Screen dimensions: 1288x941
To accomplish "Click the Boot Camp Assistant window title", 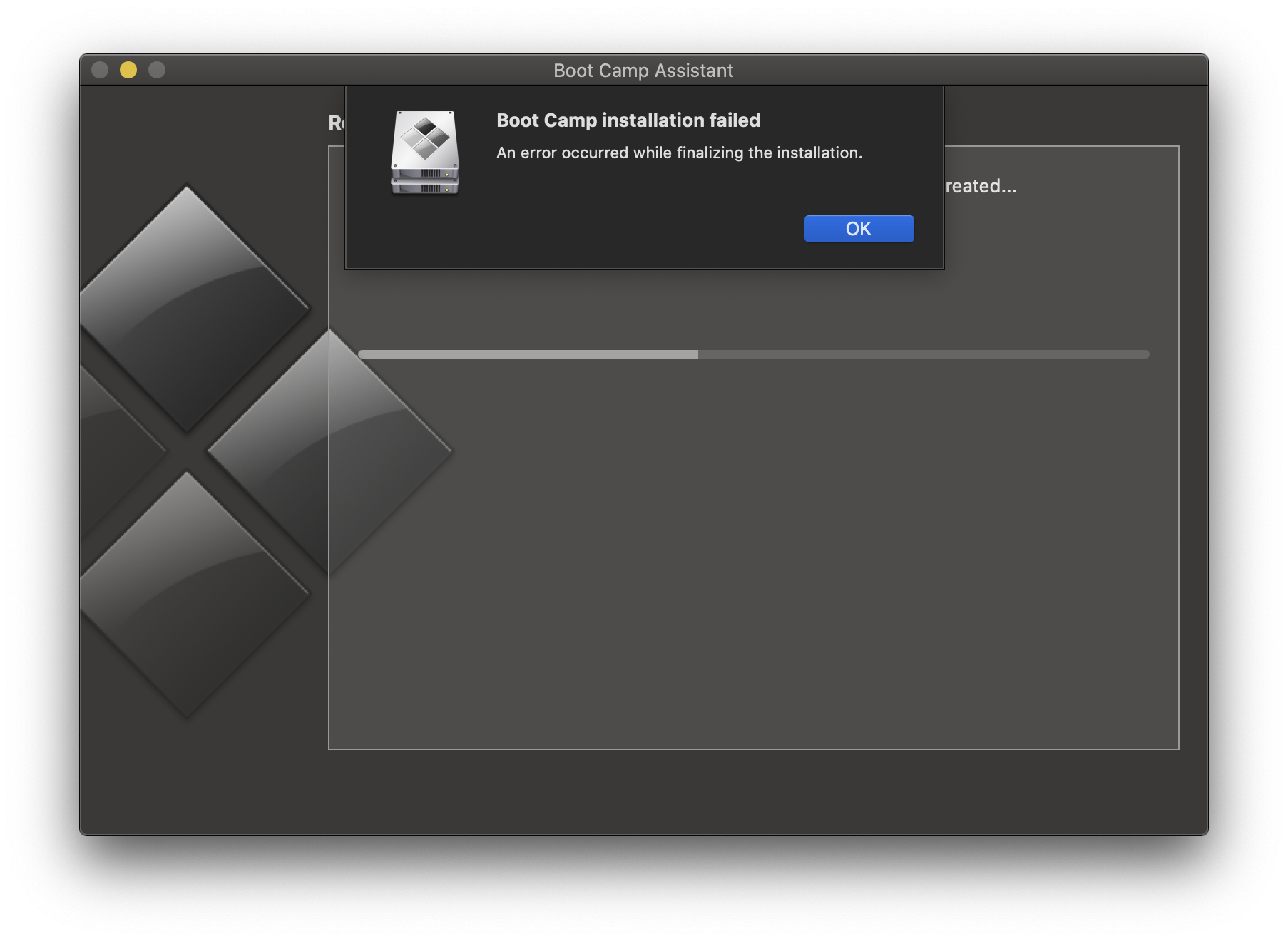I will coord(643,71).
